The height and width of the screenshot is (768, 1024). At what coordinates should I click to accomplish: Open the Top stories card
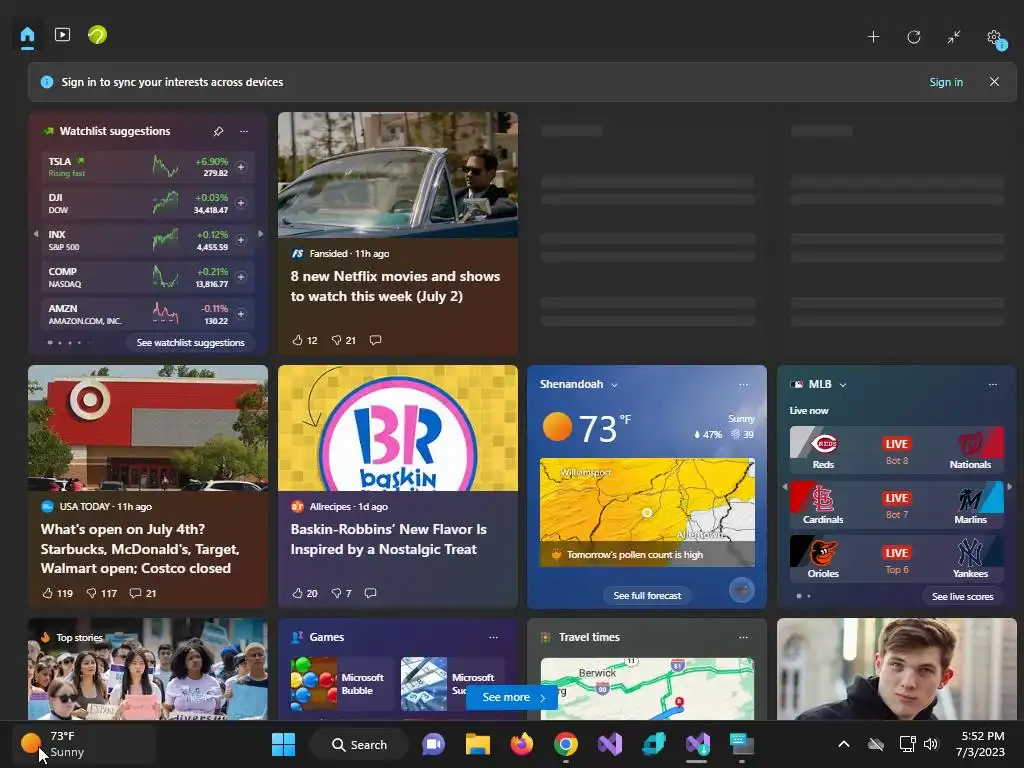click(148, 669)
